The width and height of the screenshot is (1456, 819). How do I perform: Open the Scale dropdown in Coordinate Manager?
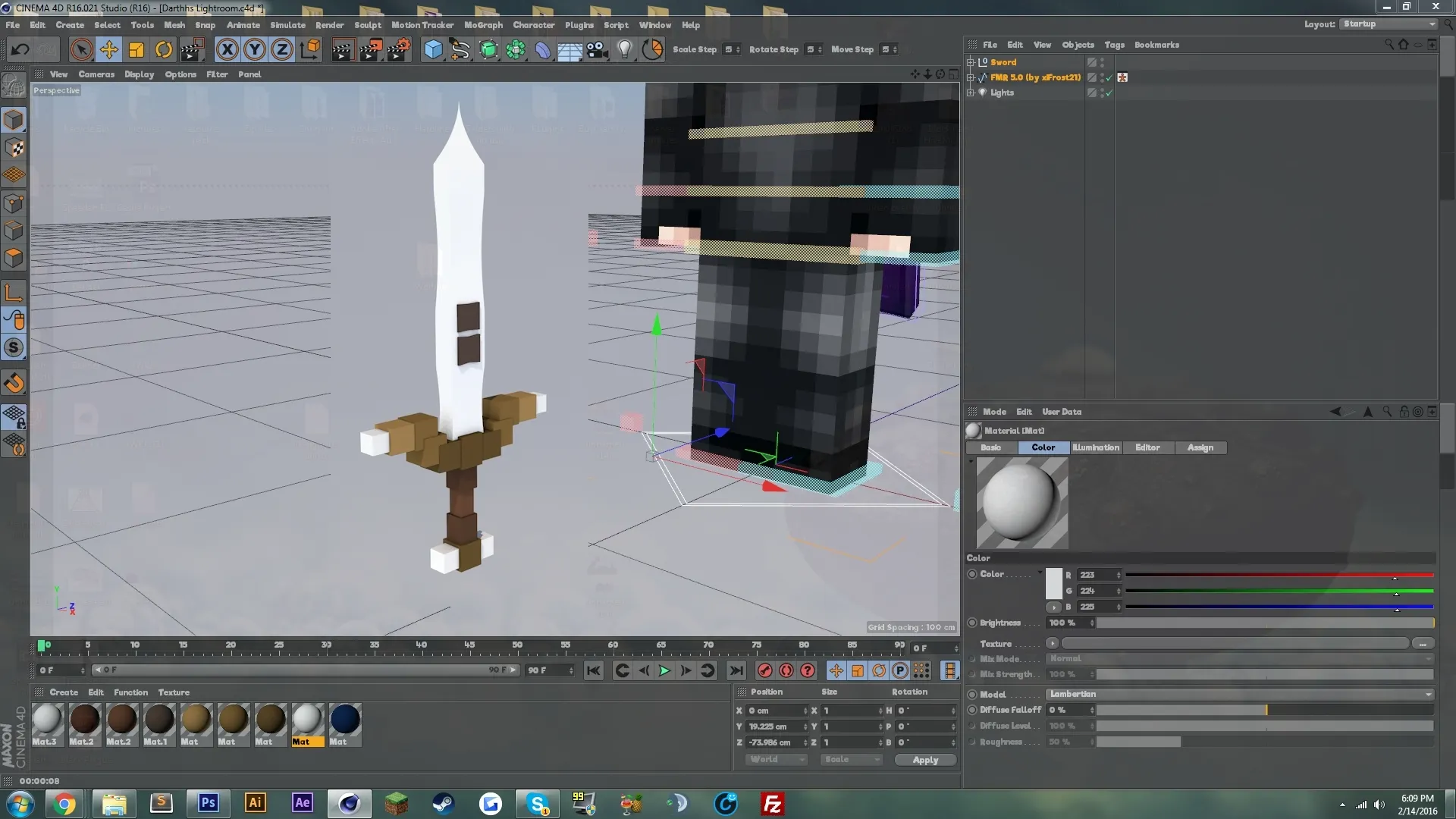tap(852, 760)
